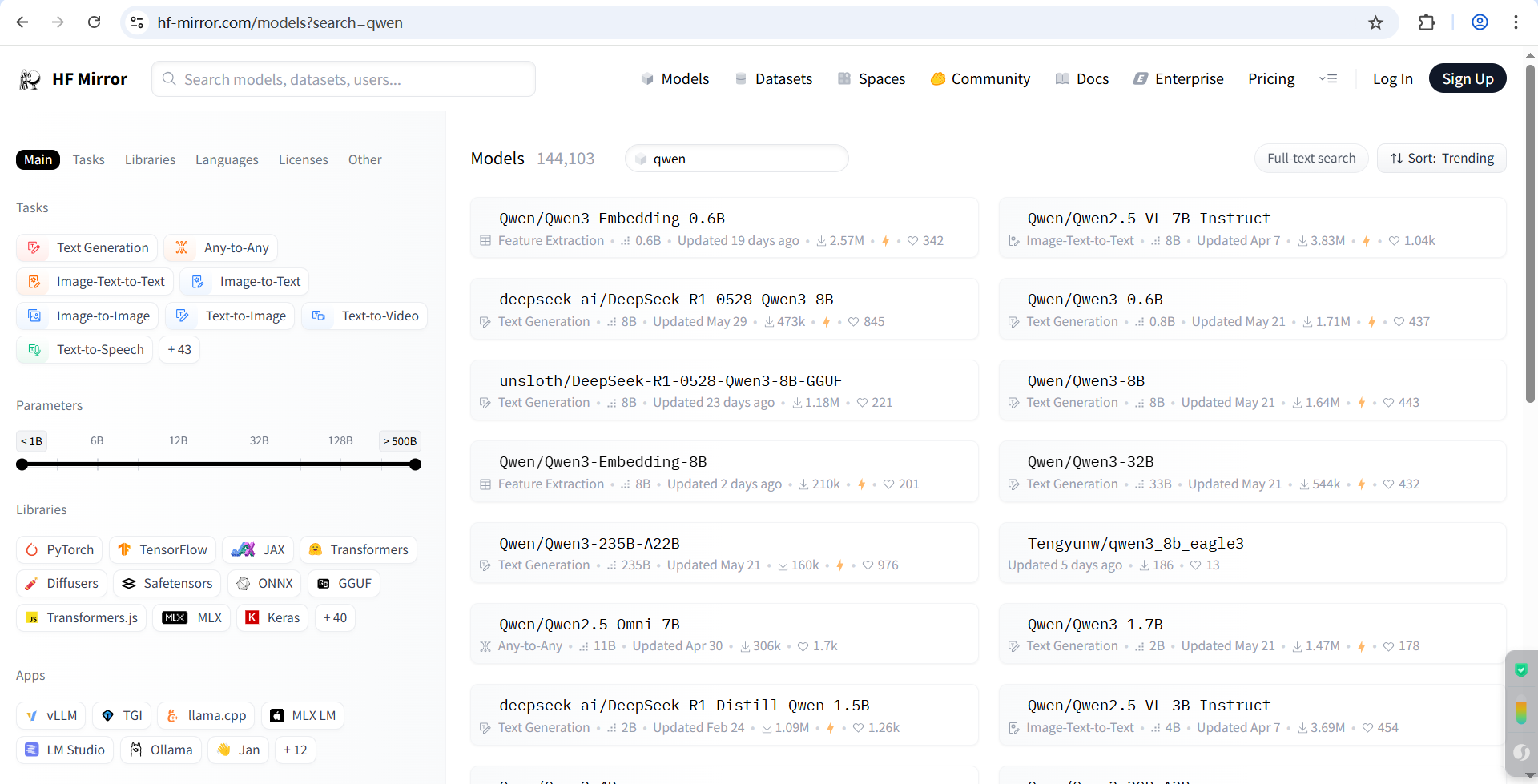This screenshot has height=784, width=1538.
Task: Filter by LM Studio app
Action: (65, 750)
